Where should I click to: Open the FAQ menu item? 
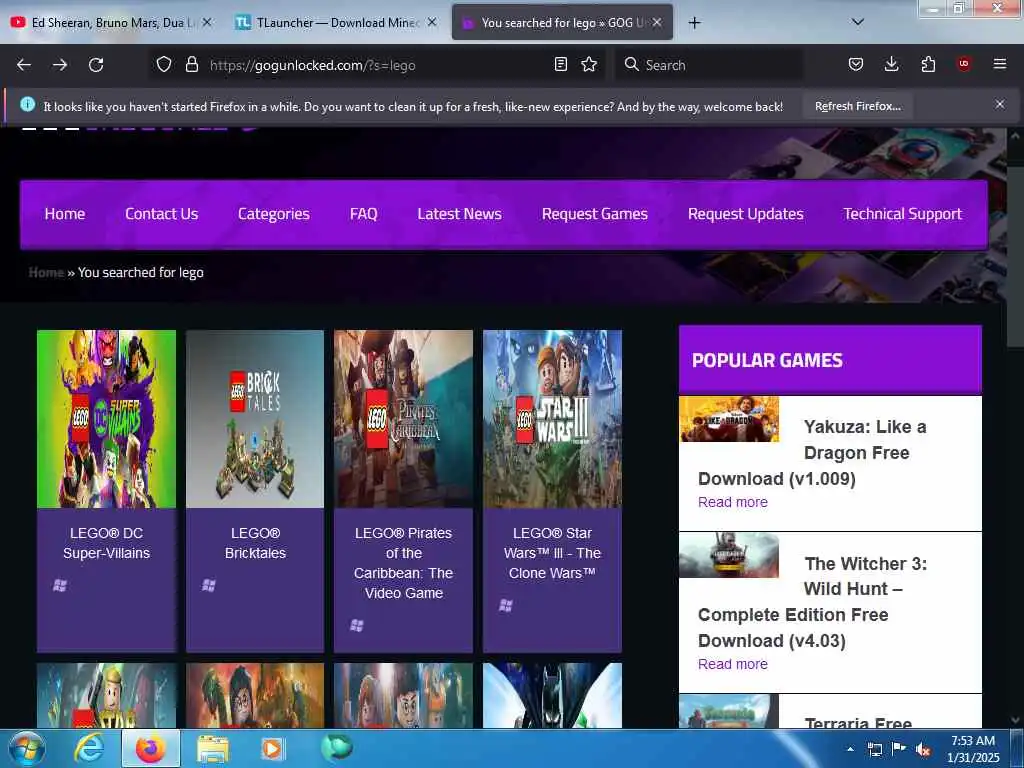[364, 214]
